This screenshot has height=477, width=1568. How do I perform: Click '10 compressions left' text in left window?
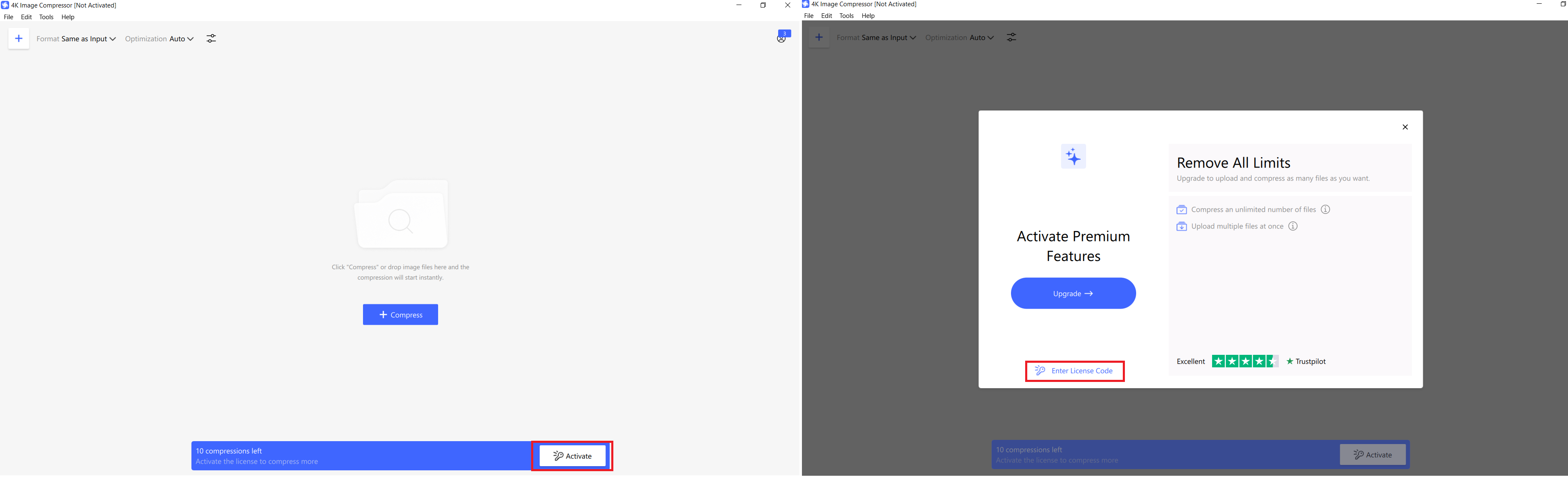(x=229, y=451)
